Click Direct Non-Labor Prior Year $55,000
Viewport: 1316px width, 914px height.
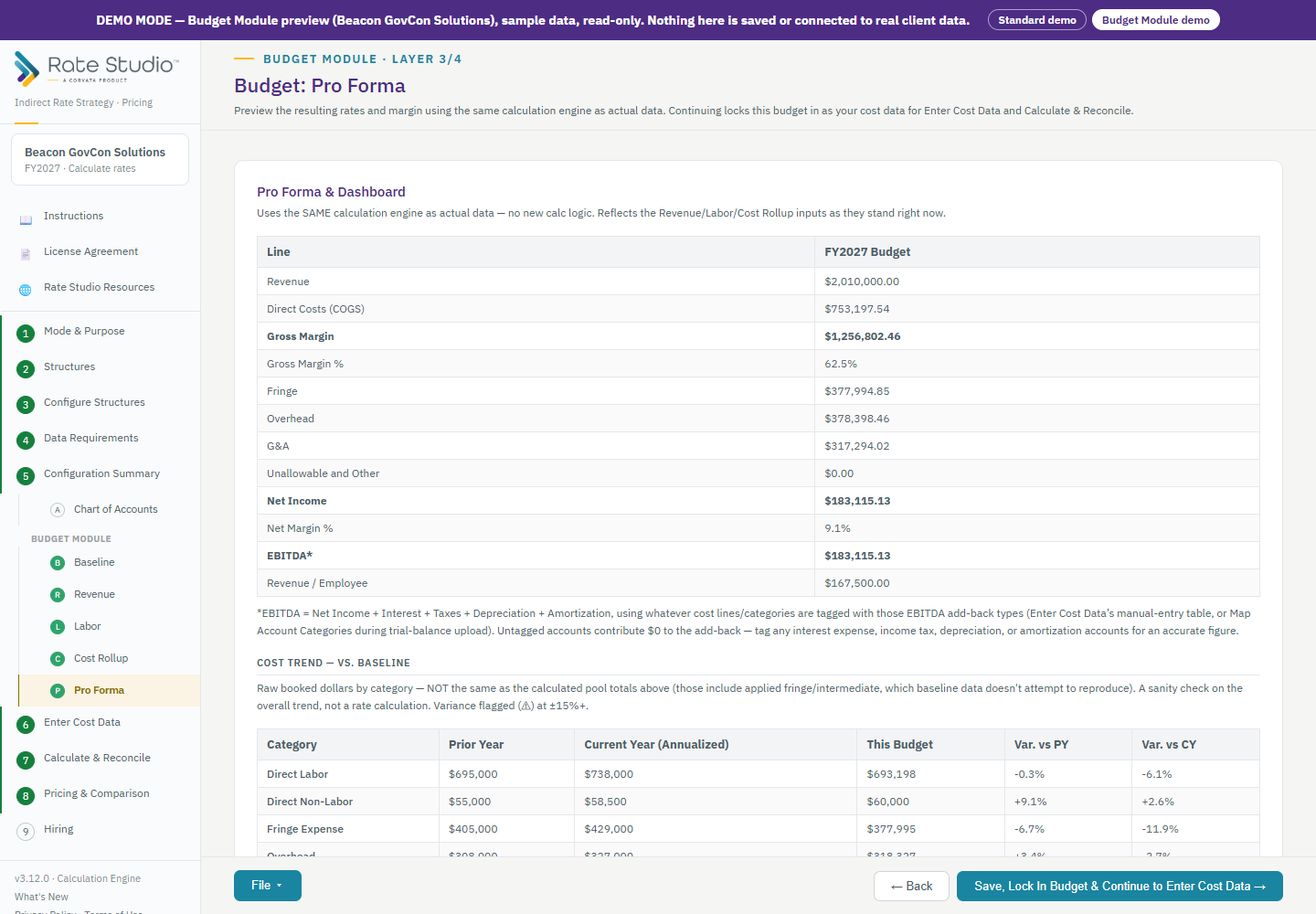tap(470, 802)
